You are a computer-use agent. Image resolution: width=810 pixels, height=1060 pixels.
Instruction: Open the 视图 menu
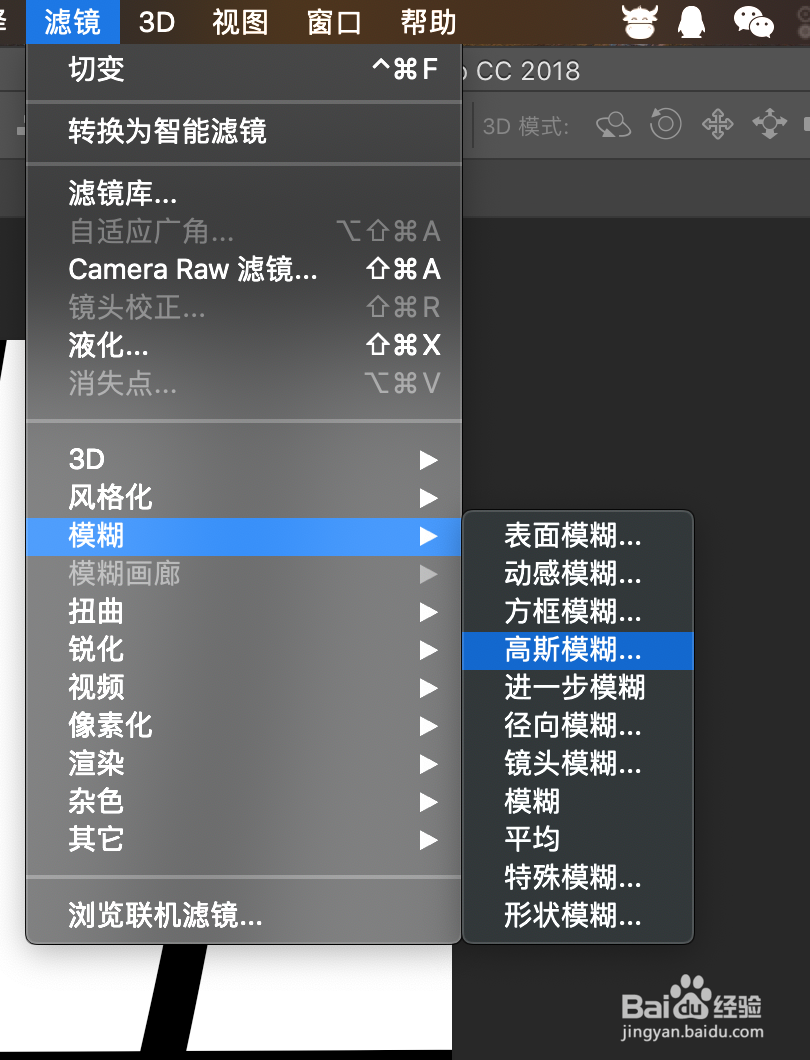pyautogui.click(x=239, y=21)
